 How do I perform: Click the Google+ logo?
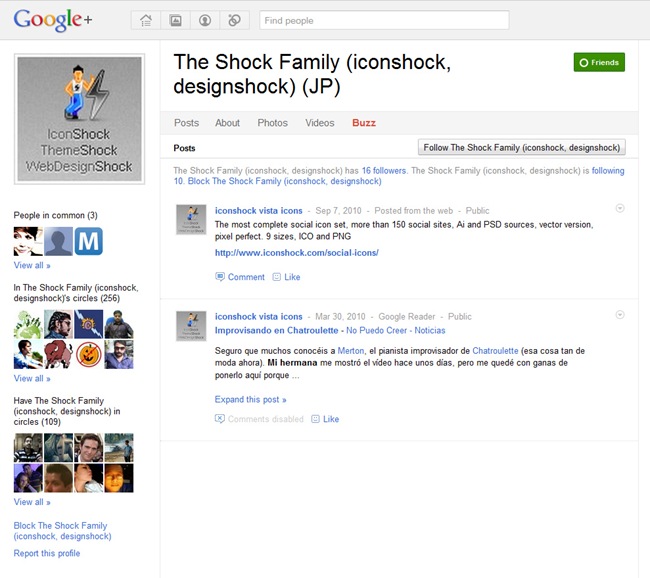pyautogui.click(x=53, y=20)
